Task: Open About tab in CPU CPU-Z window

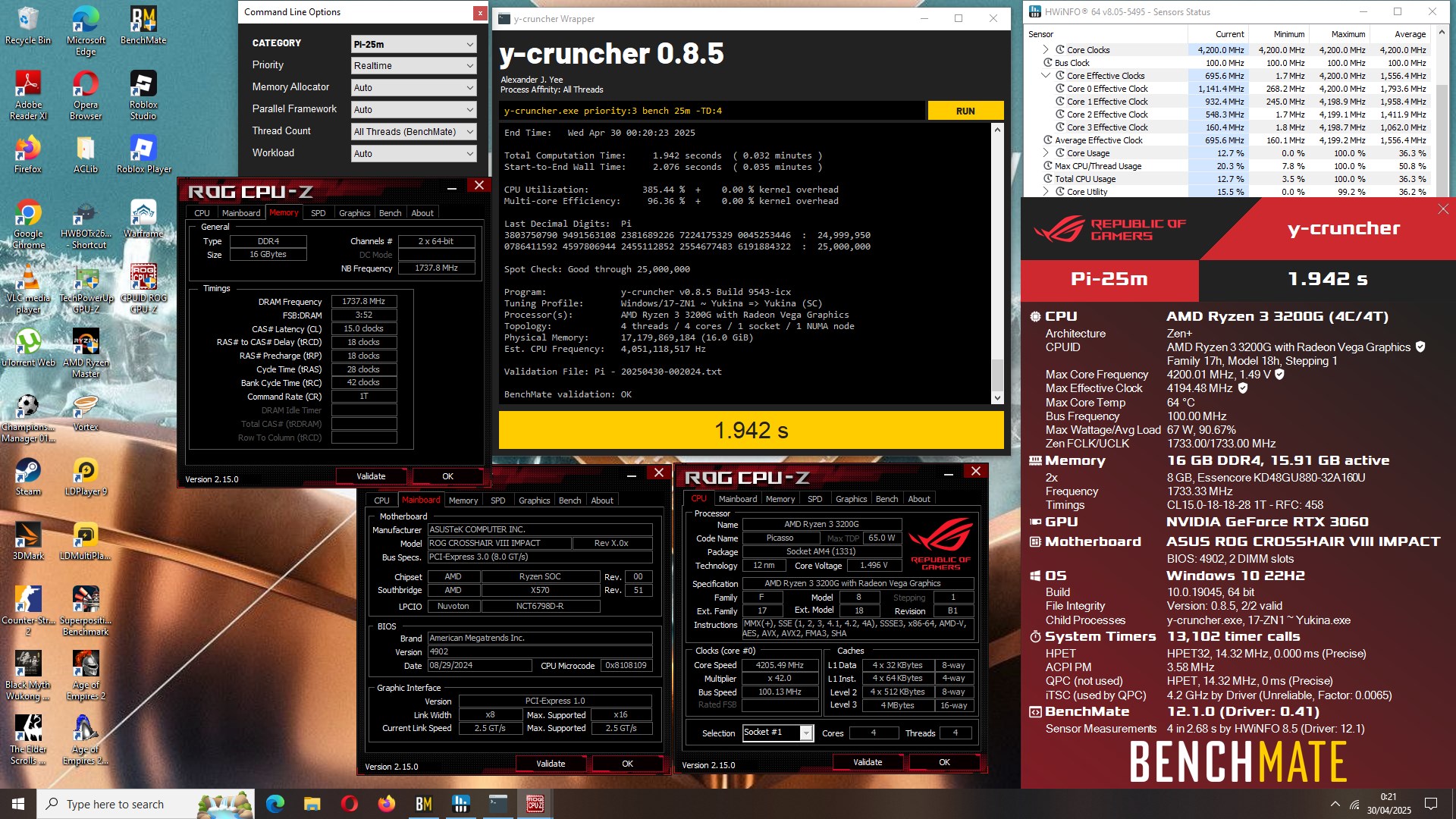Action: click(x=919, y=499)
